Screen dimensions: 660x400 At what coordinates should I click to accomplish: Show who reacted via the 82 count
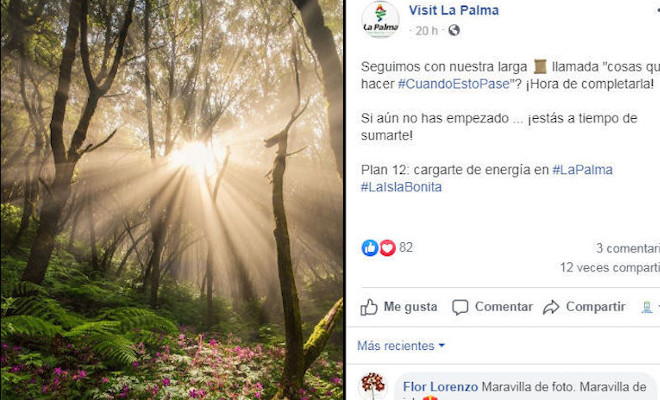pyautogui.click(x=406, y=247)
